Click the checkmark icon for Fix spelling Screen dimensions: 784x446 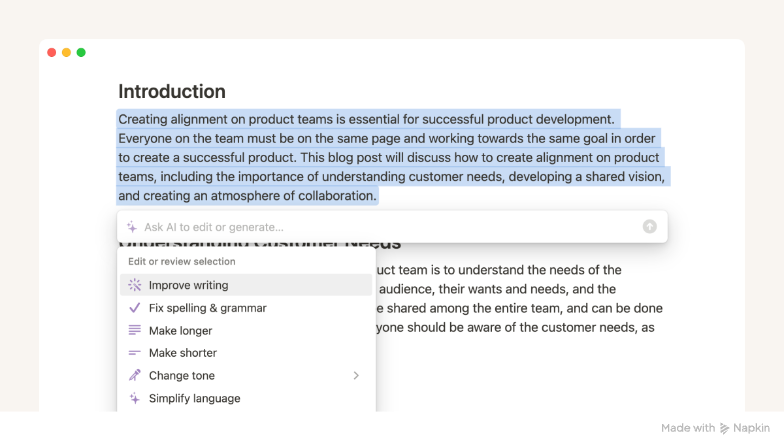point(135,308)
